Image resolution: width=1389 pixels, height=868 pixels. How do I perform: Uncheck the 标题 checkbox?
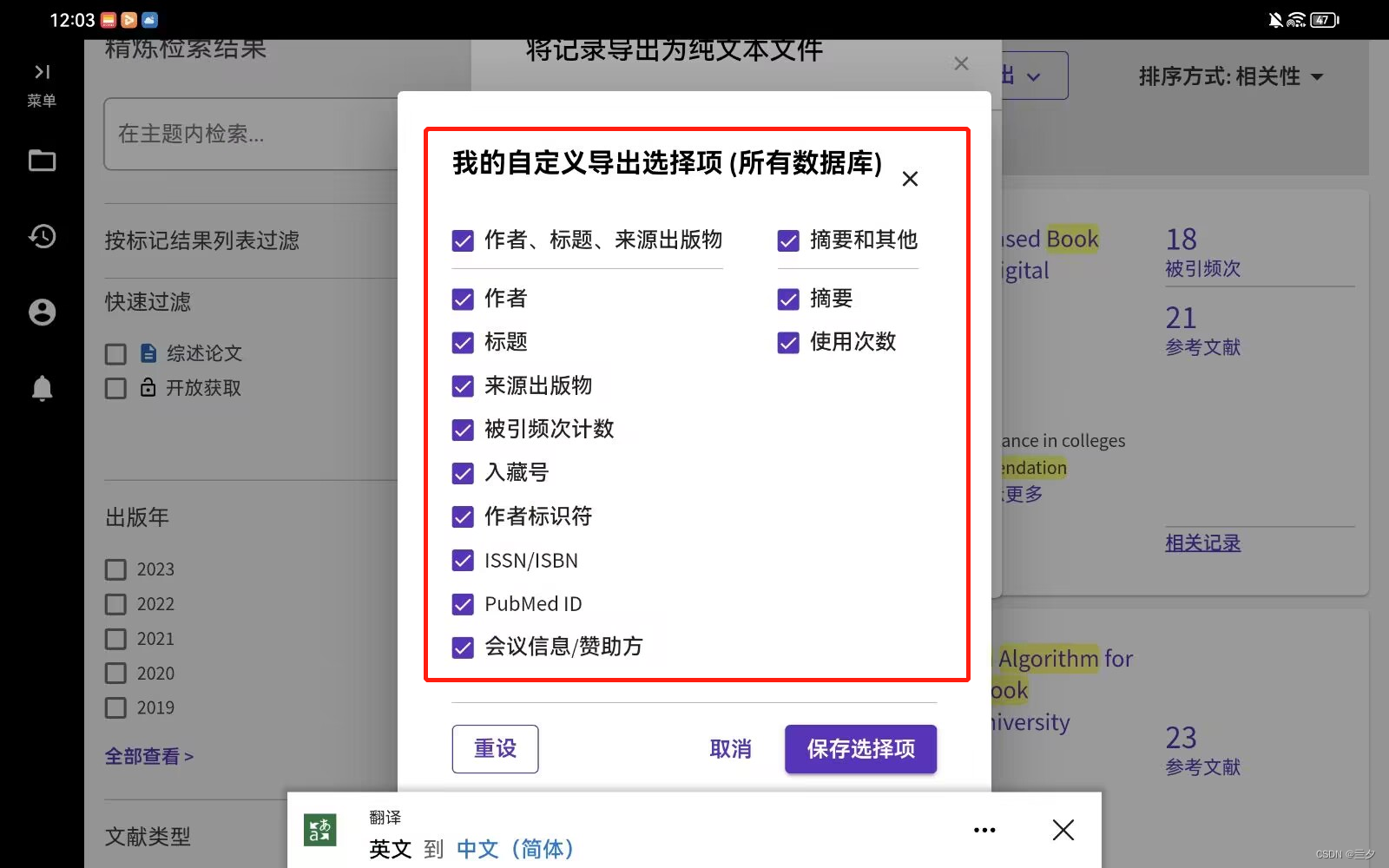pos(463,343)
